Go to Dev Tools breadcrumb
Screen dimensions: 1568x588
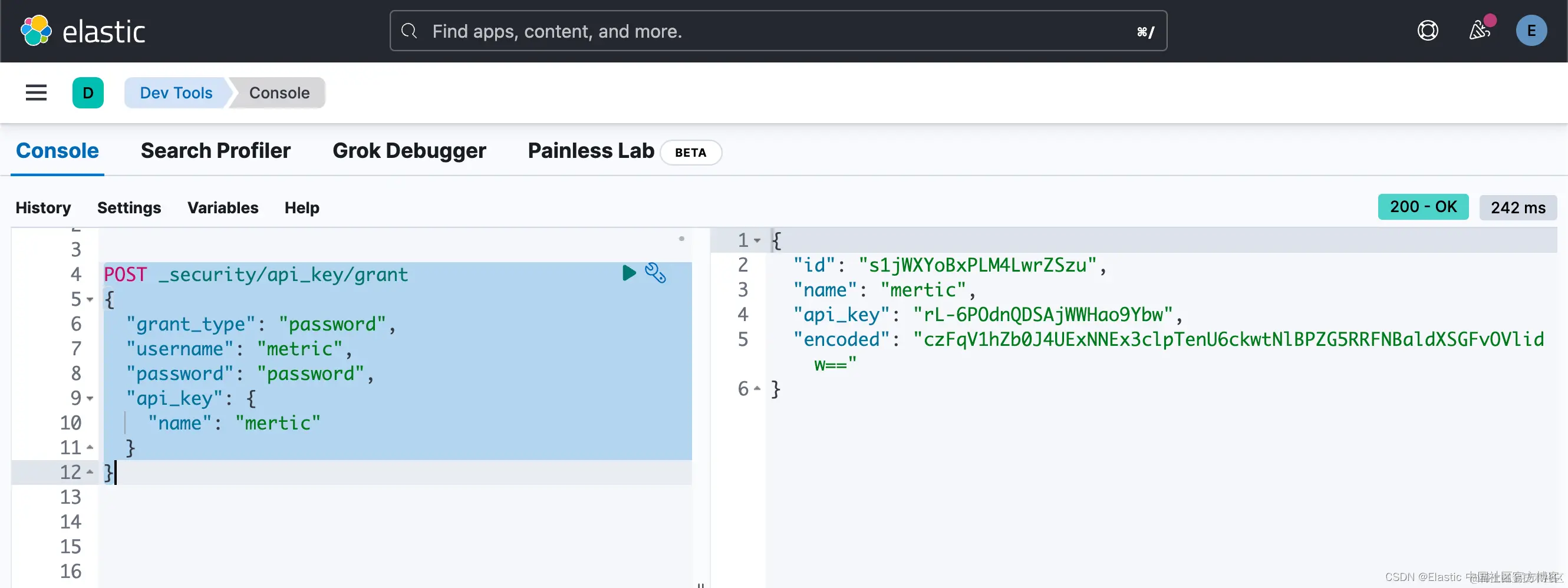tap(176, 93)
